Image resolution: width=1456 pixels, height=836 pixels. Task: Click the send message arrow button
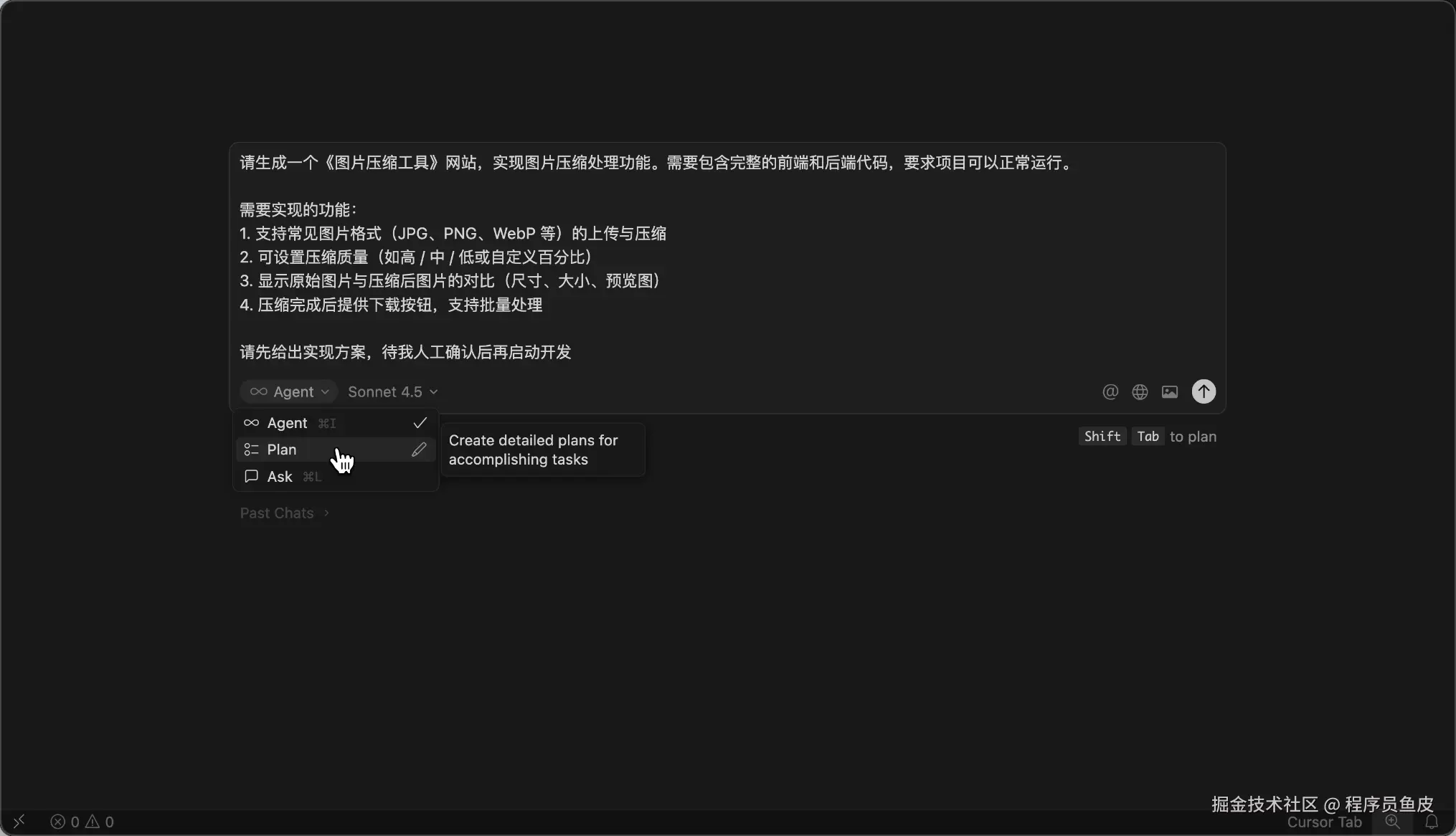click(x=1203, y=391)
